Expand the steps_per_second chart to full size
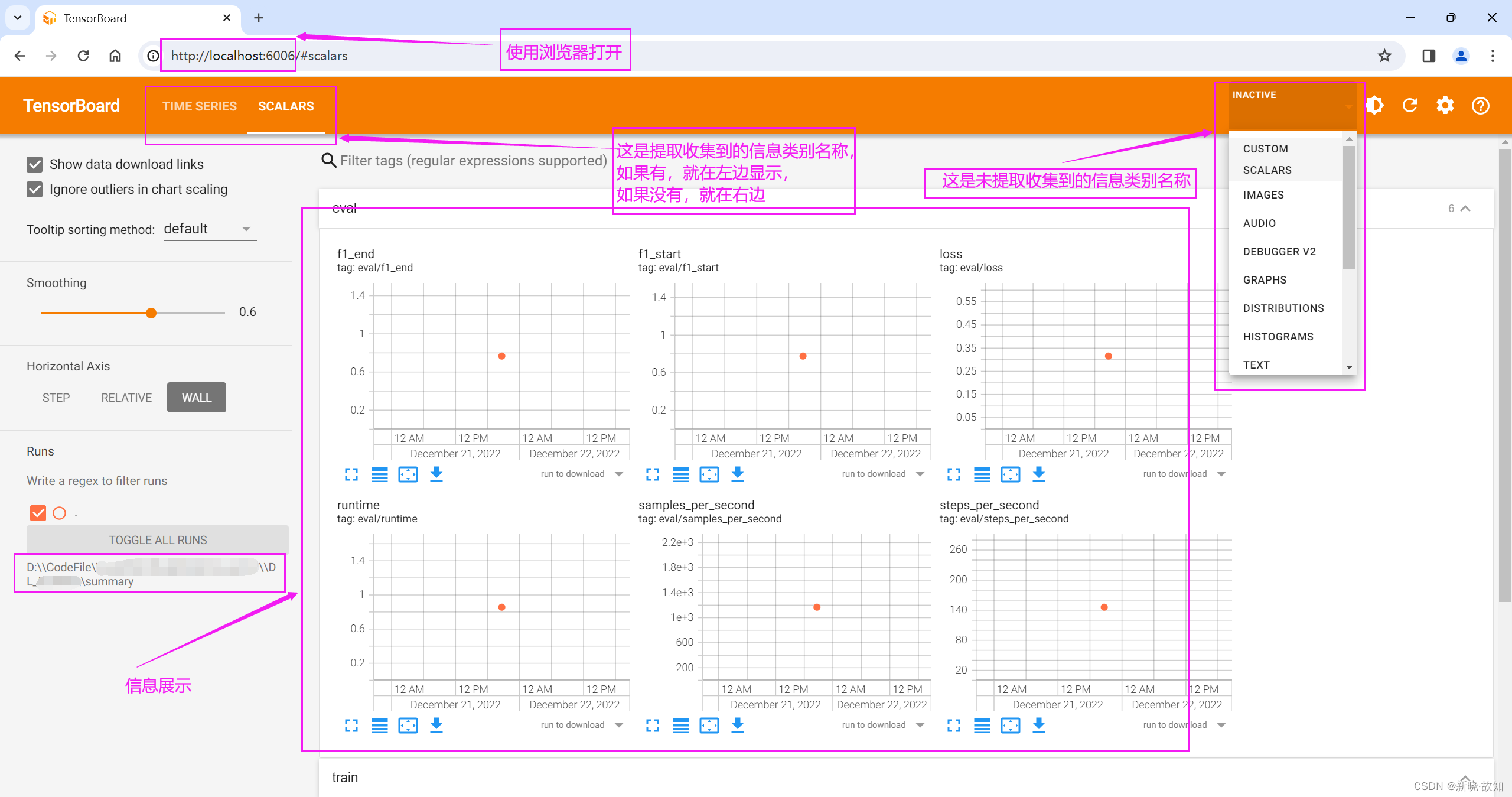Viewport: 1512px width, 797px height. [x=954, y=725]
